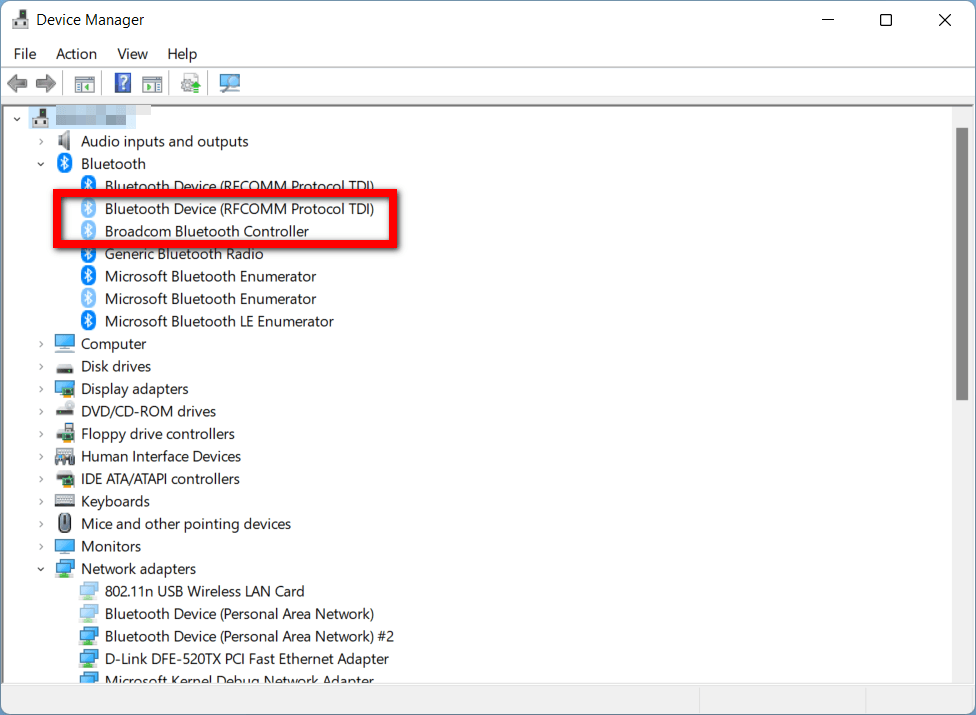Select Microsoft Bluetooth LE Enumerator
976x715 pixels.
click(219, 322)
